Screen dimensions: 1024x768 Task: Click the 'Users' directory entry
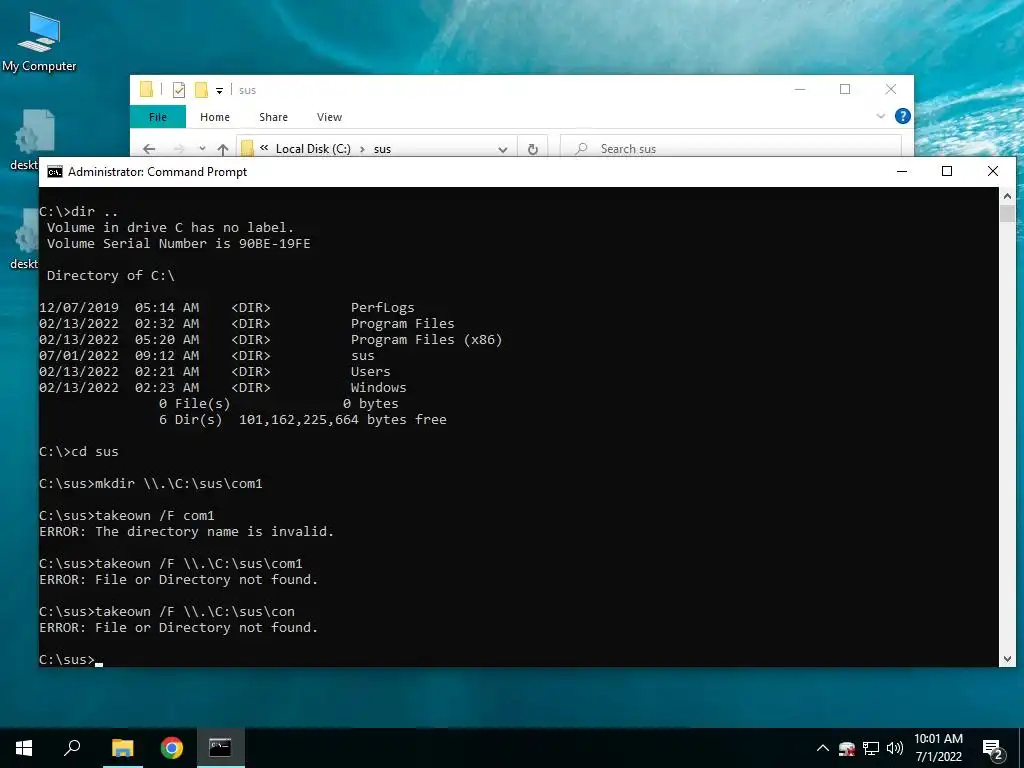point(370,372)
